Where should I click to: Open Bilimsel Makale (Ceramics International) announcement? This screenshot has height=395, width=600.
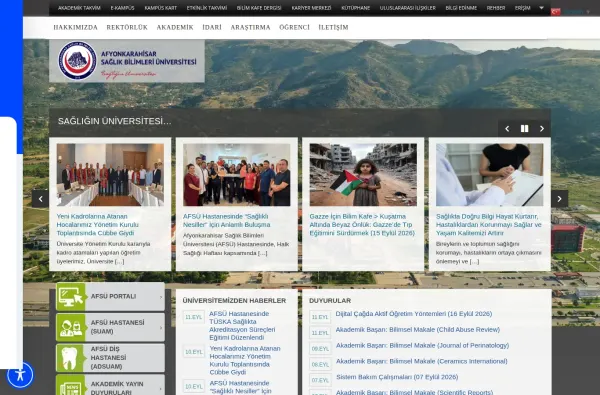click(x=421, y=361)
